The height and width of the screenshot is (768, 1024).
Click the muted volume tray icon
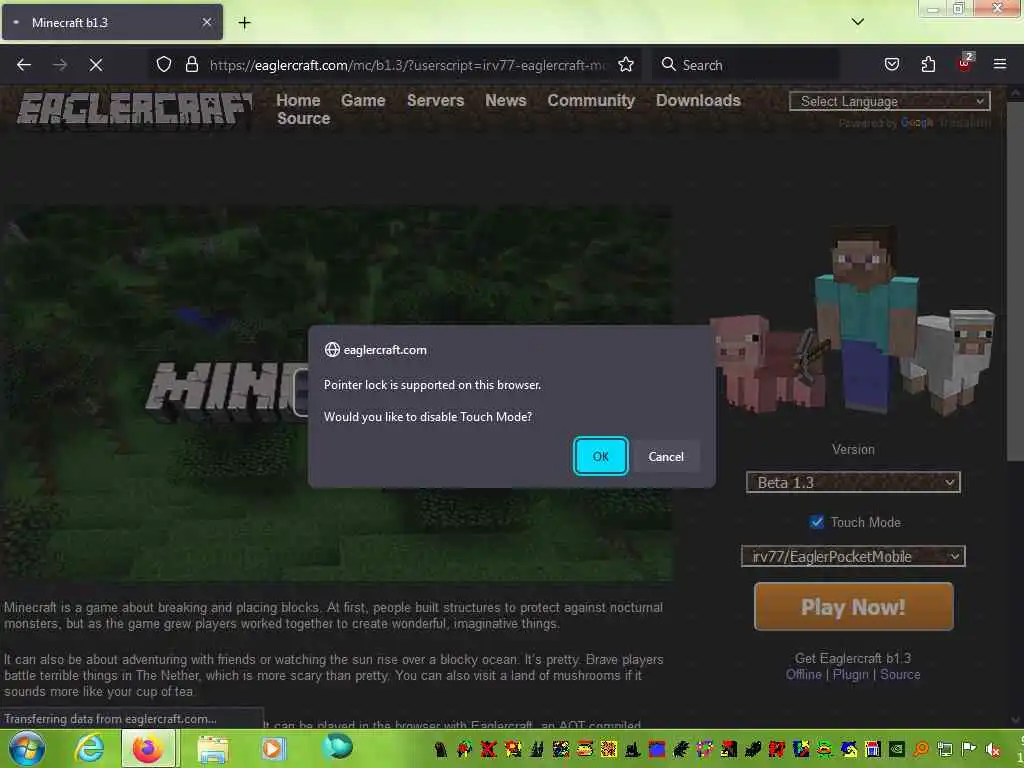tap(993, 749)
